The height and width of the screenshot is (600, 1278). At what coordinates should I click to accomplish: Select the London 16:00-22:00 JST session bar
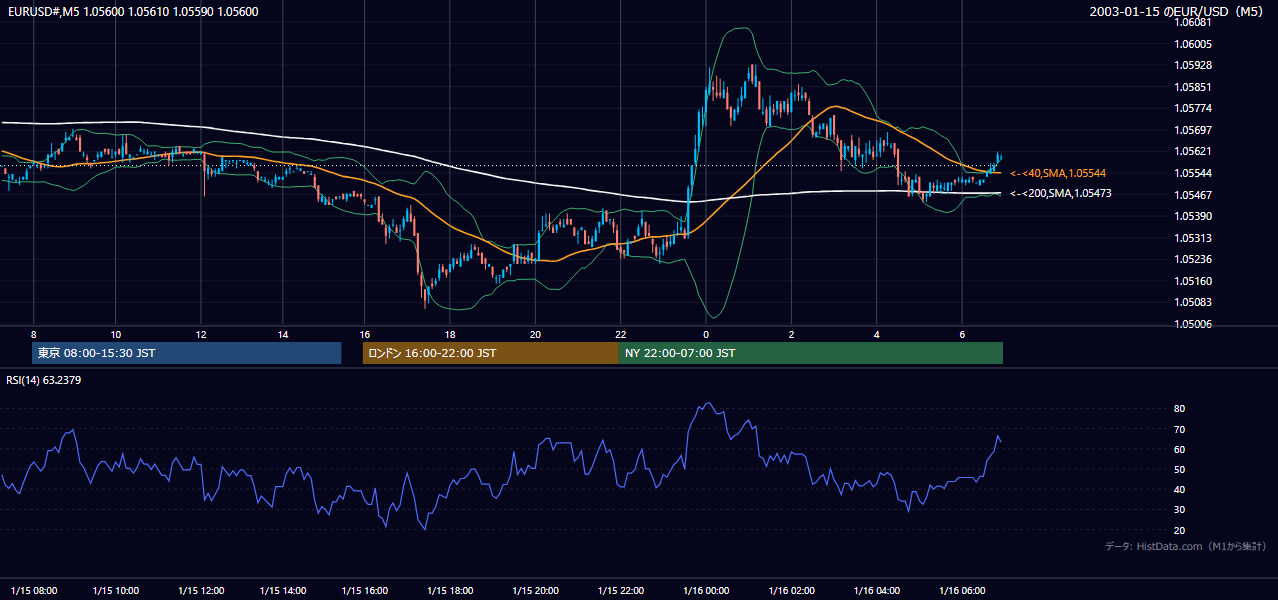point(490,353)
